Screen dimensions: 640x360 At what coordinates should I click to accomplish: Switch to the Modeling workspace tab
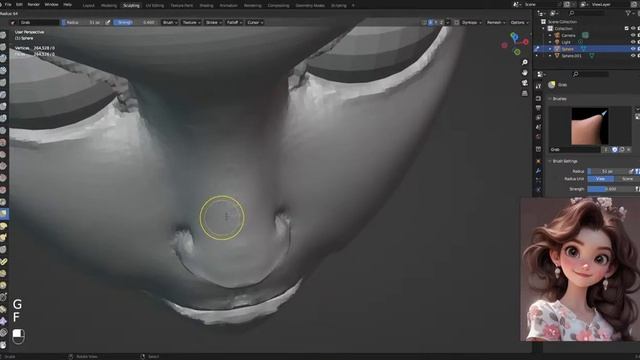click(x=109, y=6)
